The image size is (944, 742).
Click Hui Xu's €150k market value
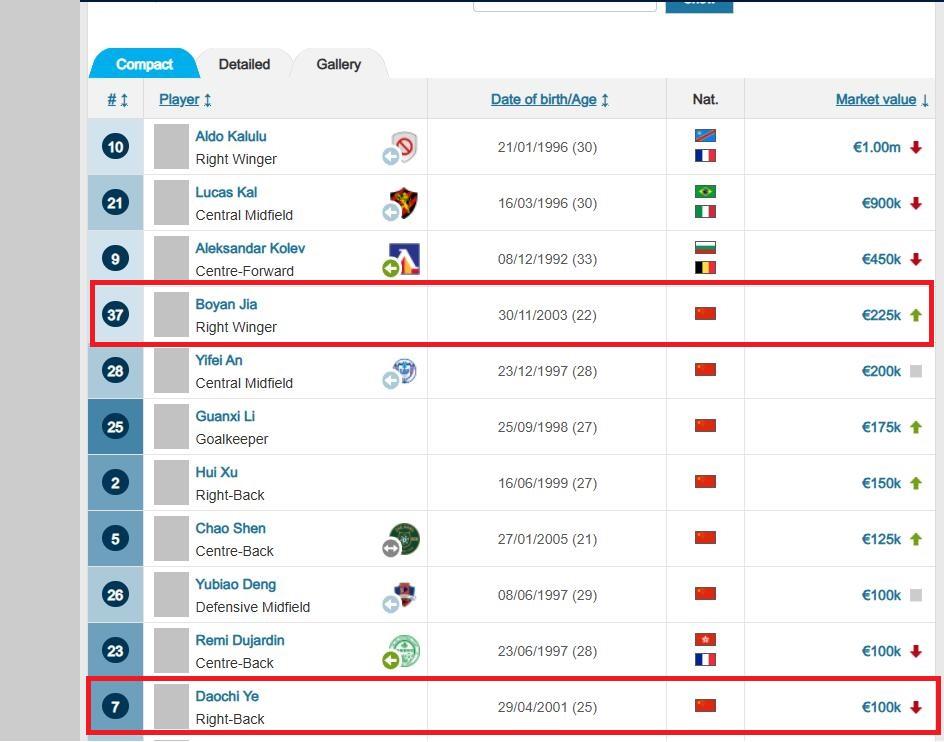pyautogui.click(x=881, y=483)
